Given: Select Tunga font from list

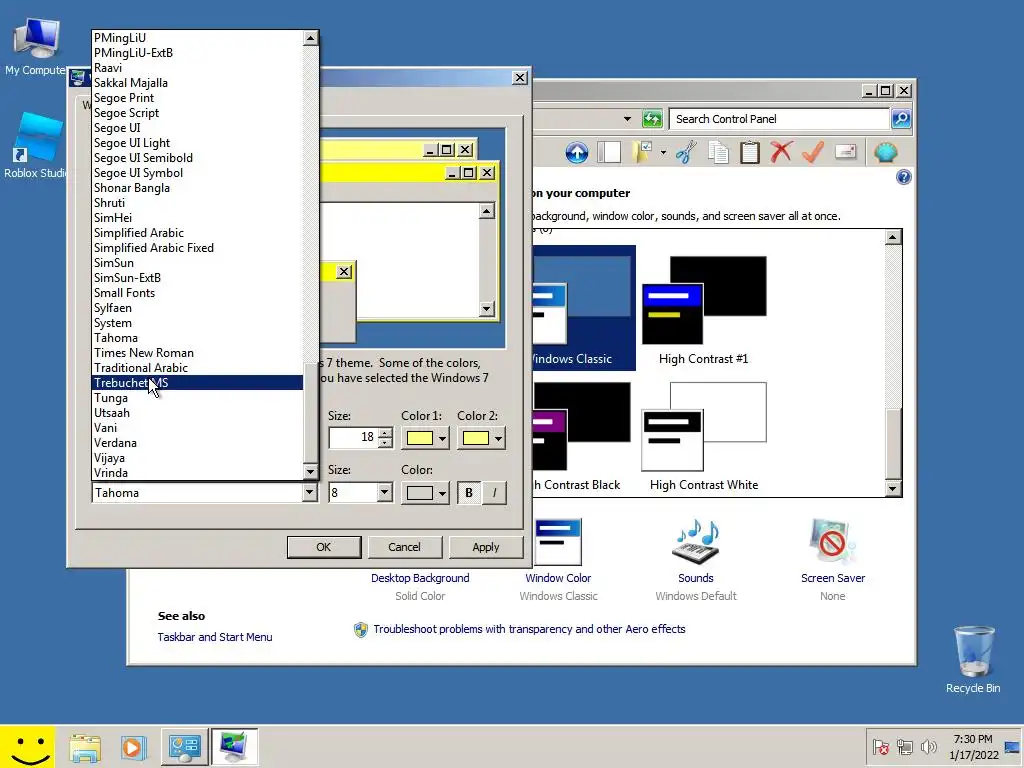Looking at the screenshot, I should pos(197,398).
